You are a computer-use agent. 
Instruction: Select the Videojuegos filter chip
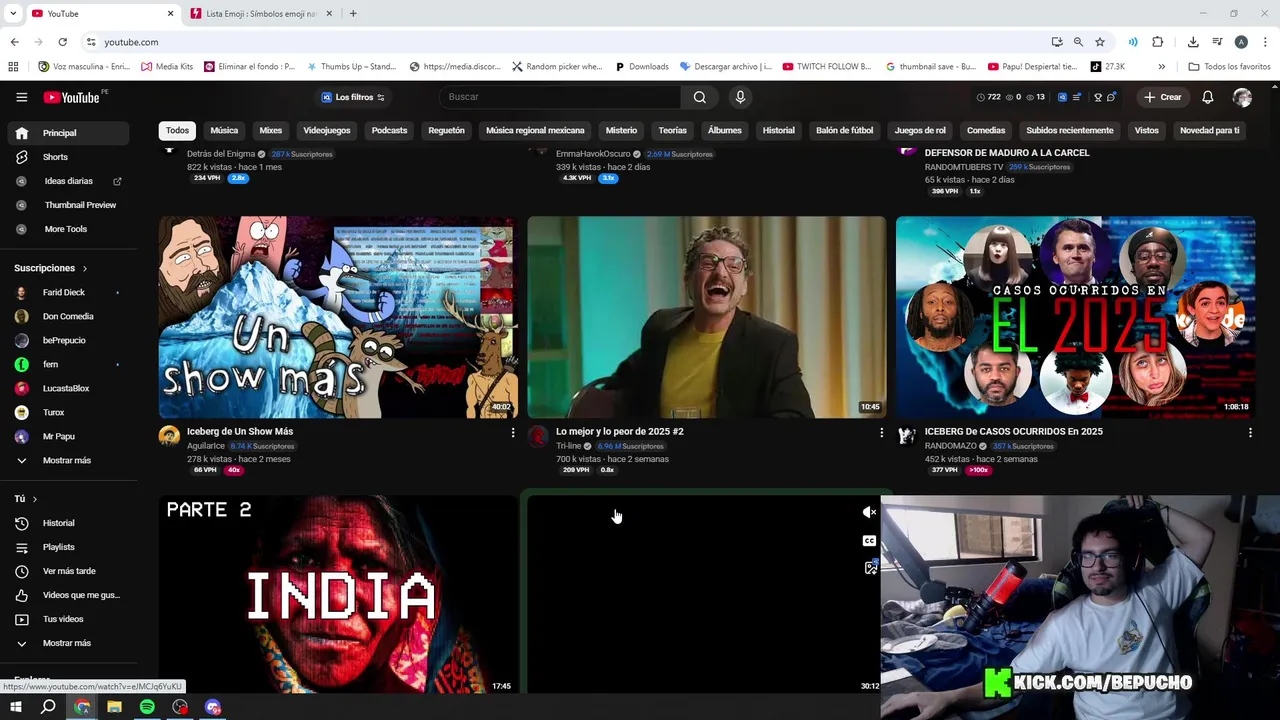point(327,130)
